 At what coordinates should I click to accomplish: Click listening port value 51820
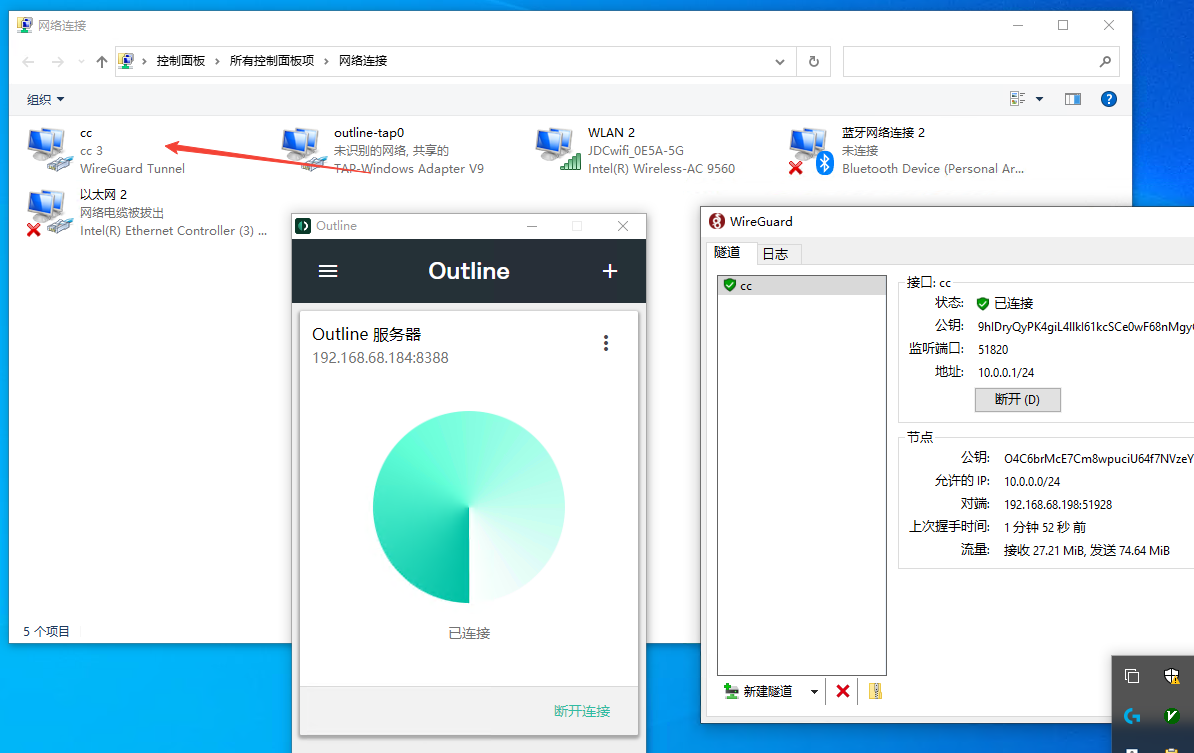(993, 349)
